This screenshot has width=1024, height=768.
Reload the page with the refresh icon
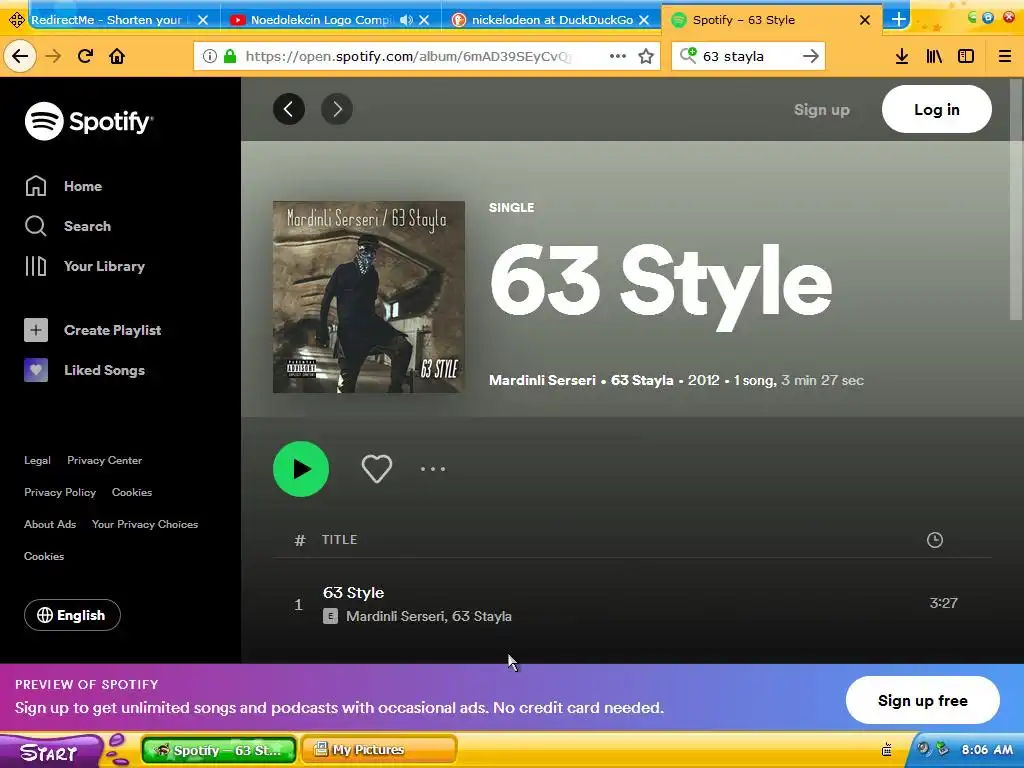(85, 56)
